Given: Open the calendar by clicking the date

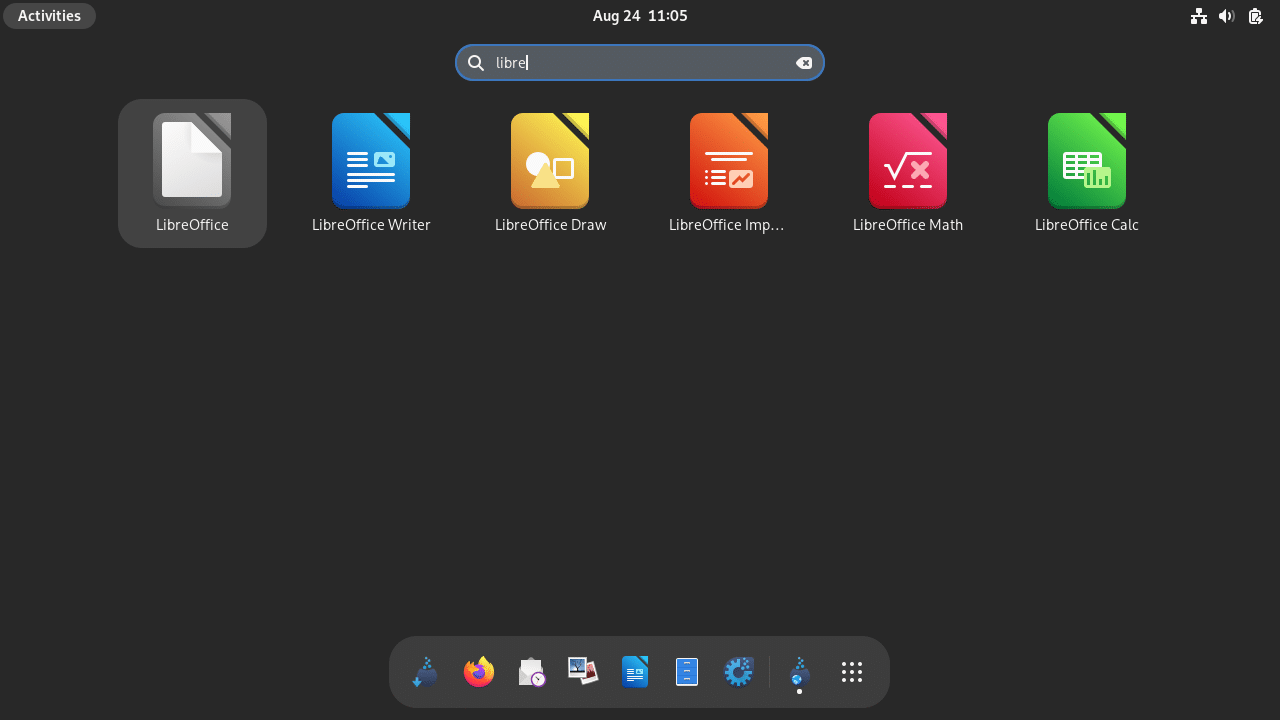Looking at the screenshot, I should 640,15.
